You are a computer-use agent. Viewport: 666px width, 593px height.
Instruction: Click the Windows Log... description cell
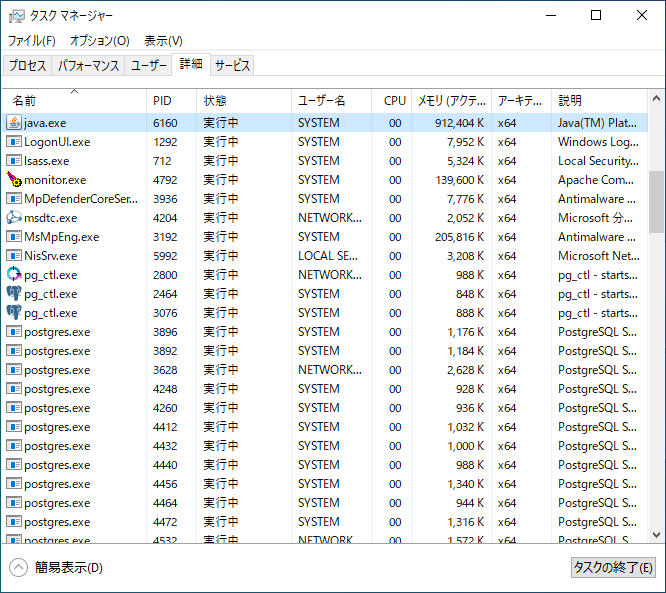coord(598,141)
